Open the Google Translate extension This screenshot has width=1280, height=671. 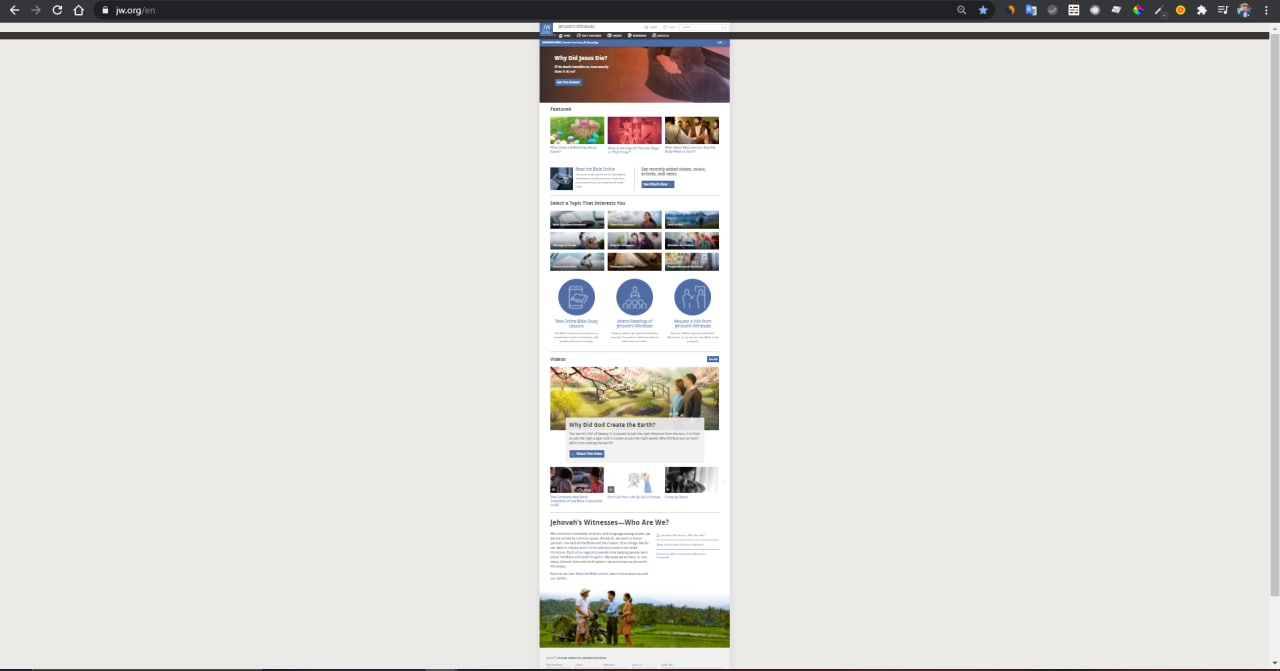tap(1031, 10)
